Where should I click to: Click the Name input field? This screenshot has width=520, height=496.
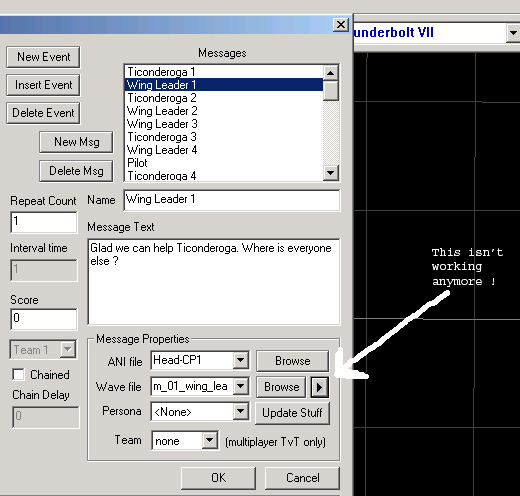coord(232,200)
